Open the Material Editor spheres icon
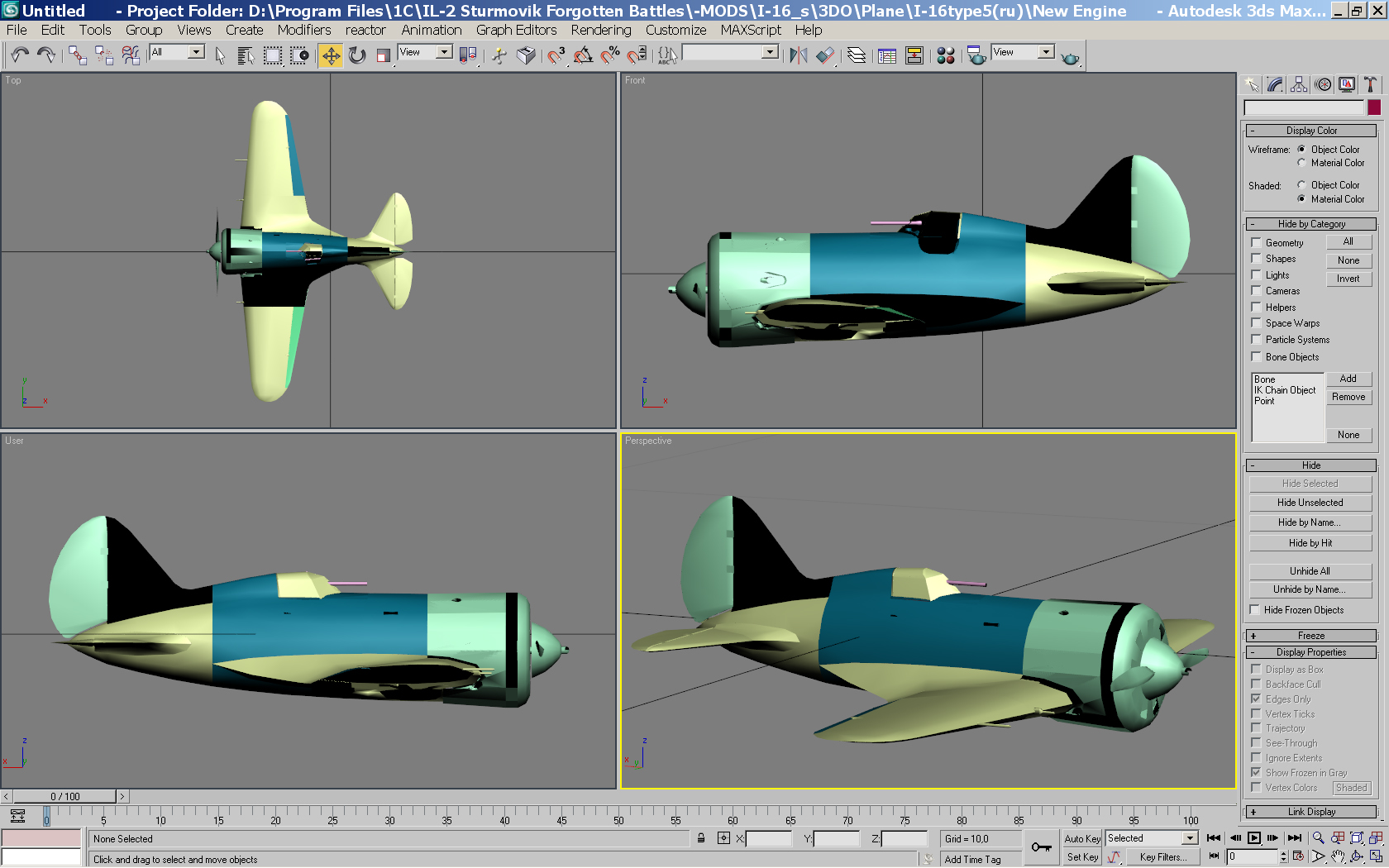The height and width of the screenshot is (868, 1389). pos(946,55)
